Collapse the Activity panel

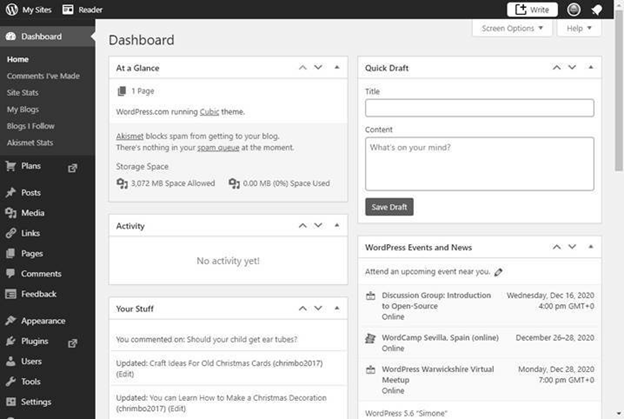(x=337, y=225)
